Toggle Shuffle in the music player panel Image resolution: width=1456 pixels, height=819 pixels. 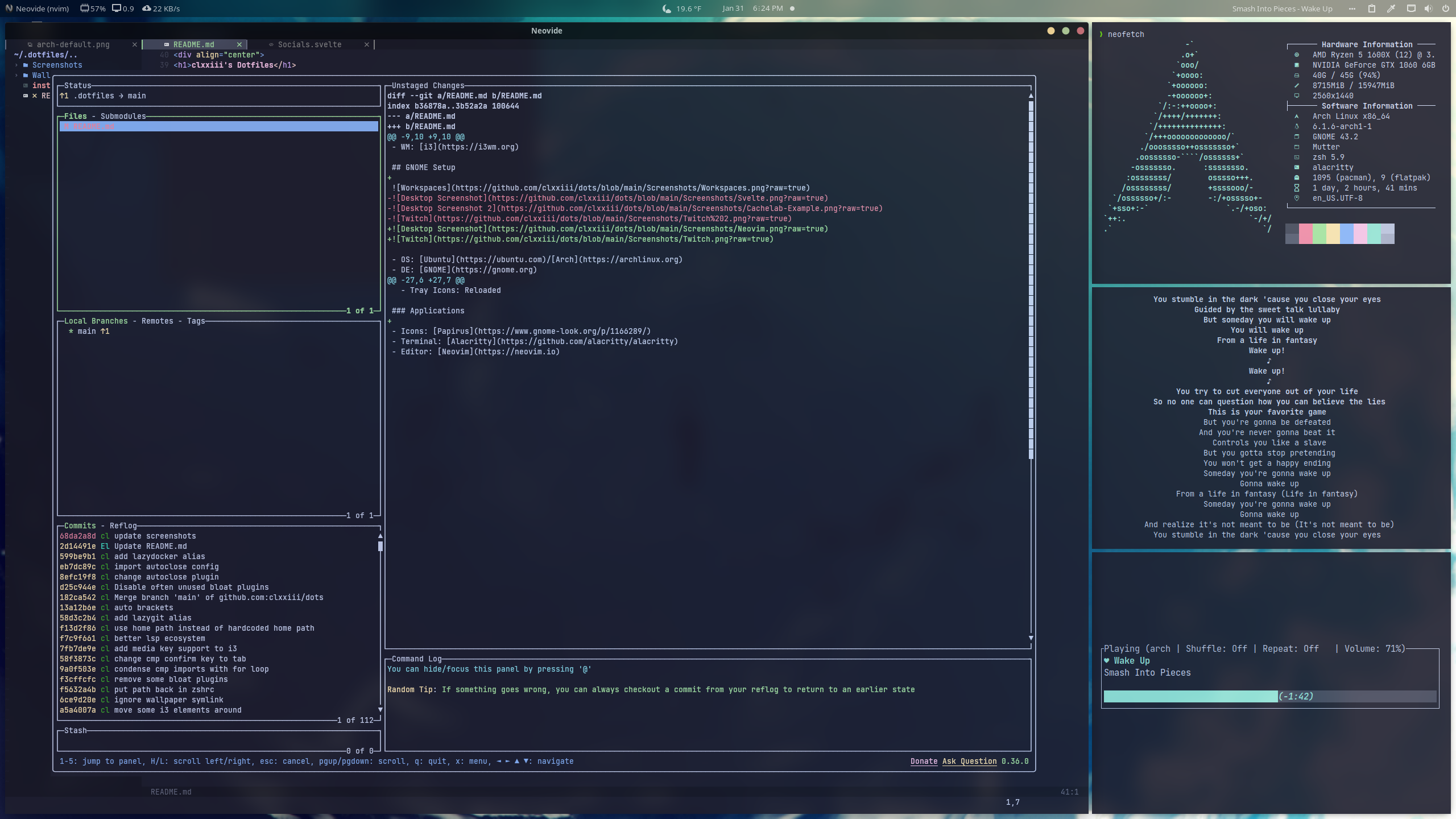click(1217, 648)
